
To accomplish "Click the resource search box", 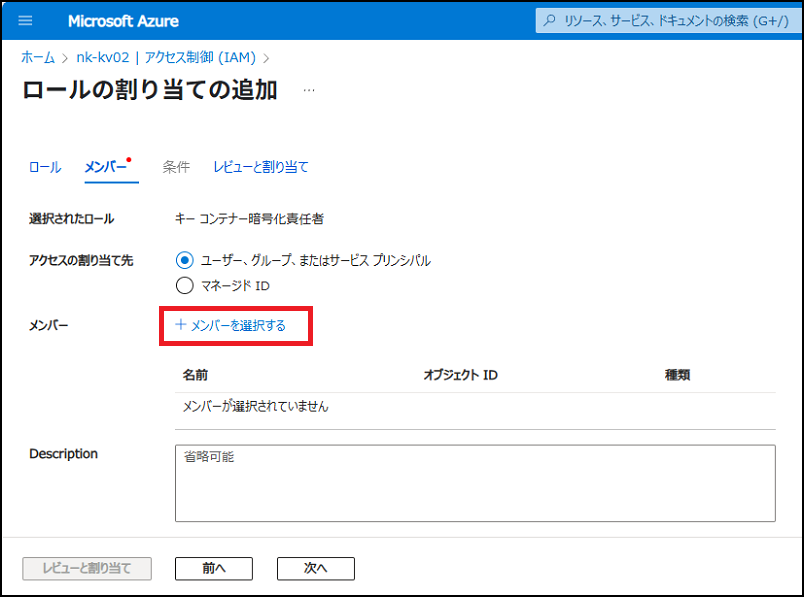I will point(669,21).
